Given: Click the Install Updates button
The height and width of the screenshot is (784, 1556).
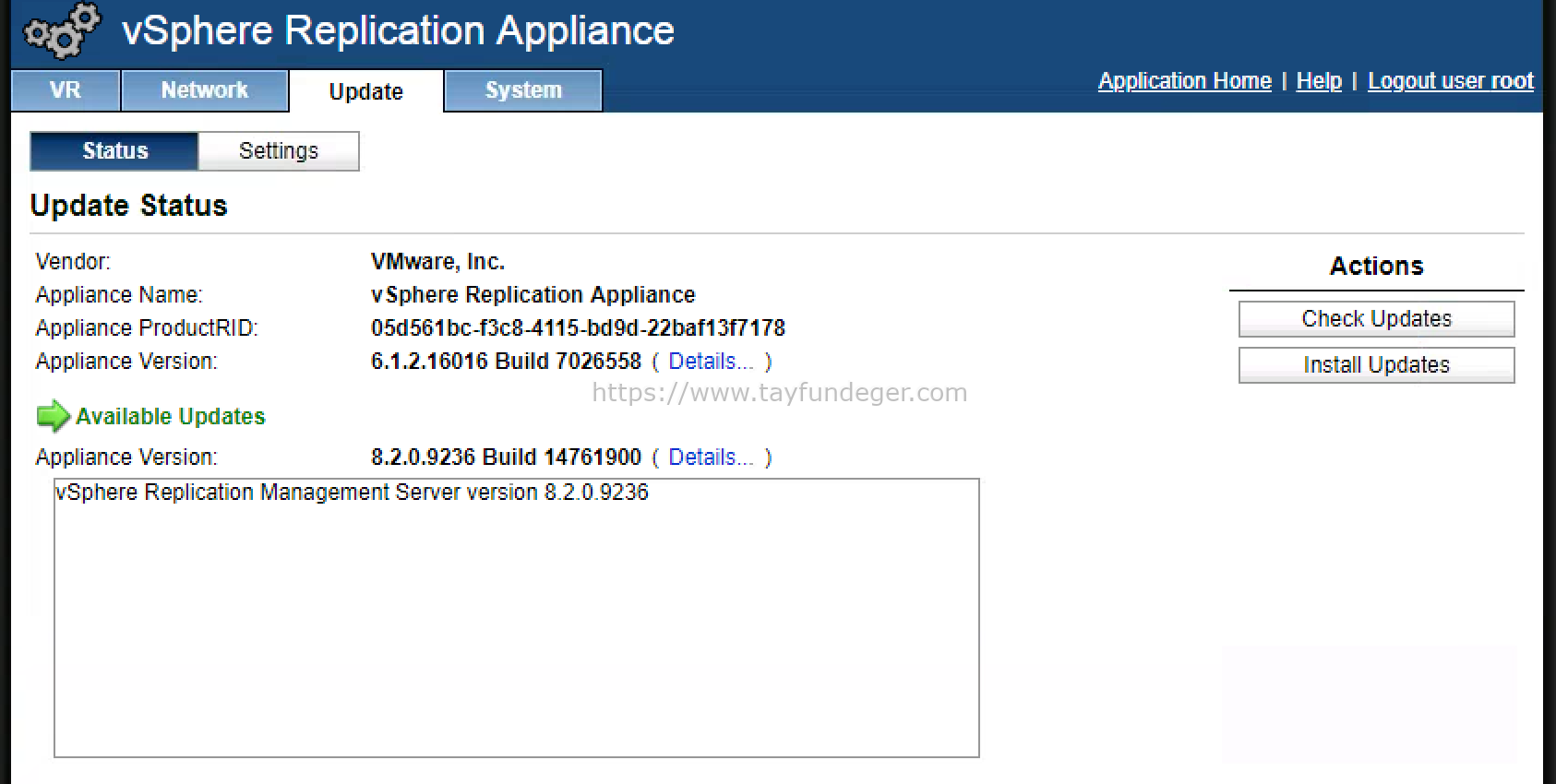Looking at the screenshot, I should pos(1376,365).
